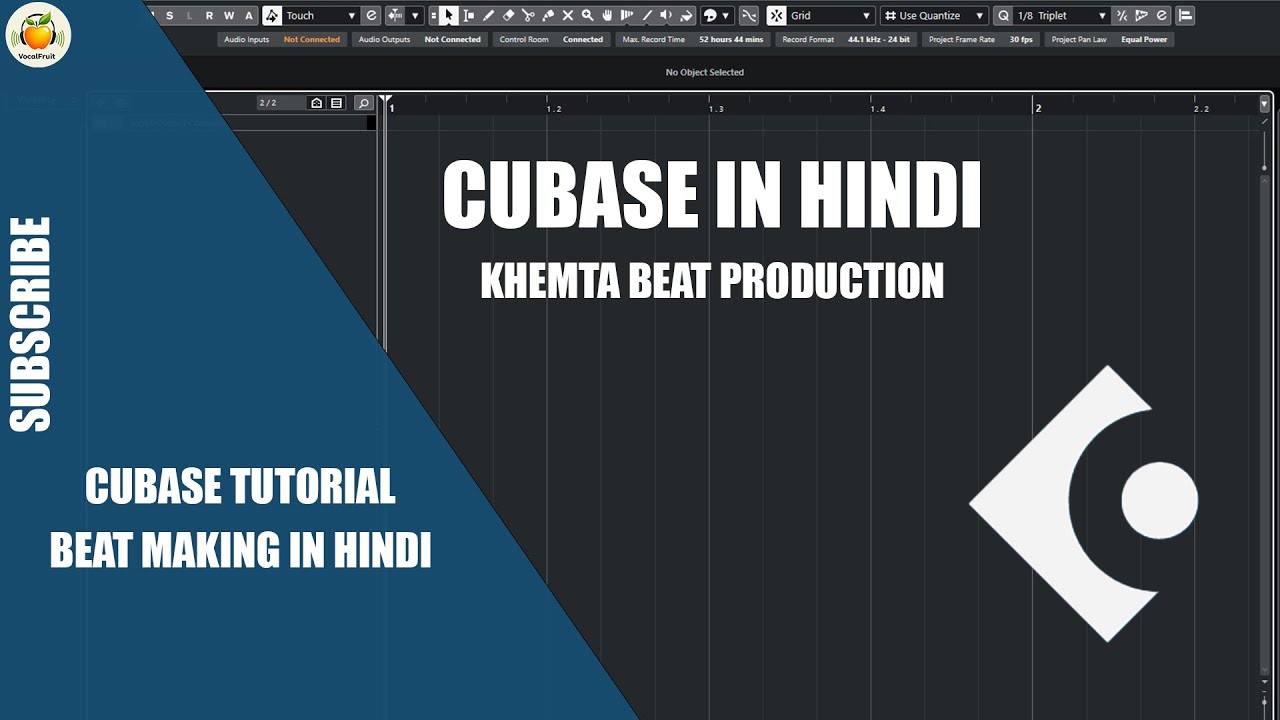Select the Erase tool
The image size is (1280, 720).
coord(508,15)
